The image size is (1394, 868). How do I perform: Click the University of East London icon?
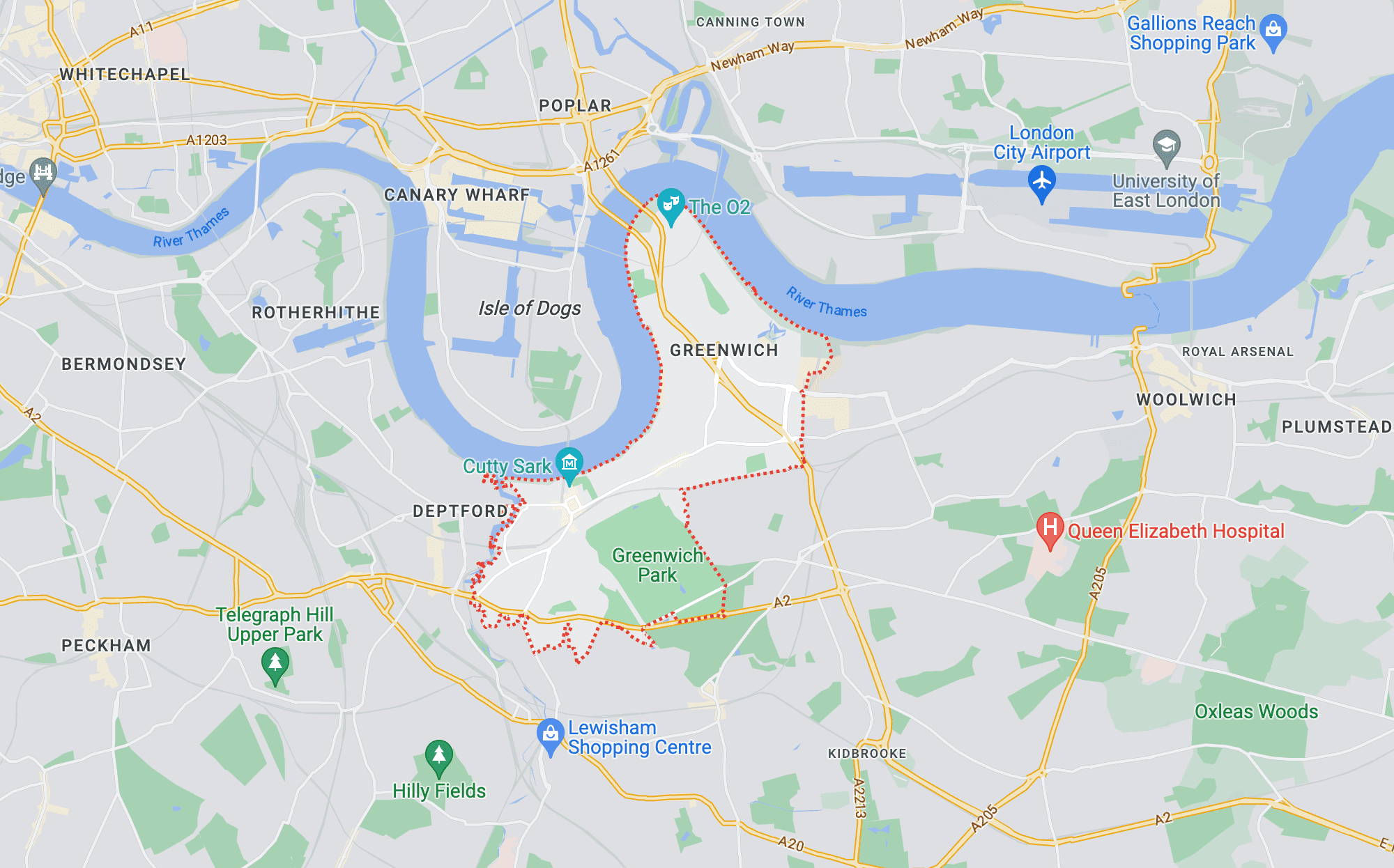[1166, 148]
